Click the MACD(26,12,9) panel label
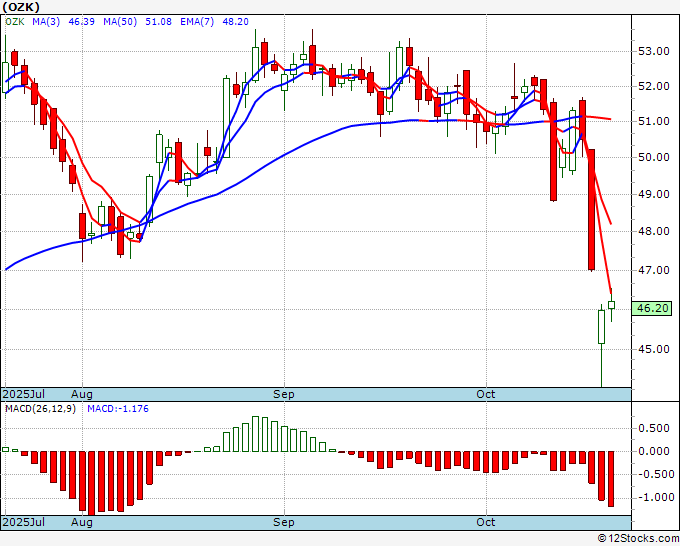 pos(40,409)
